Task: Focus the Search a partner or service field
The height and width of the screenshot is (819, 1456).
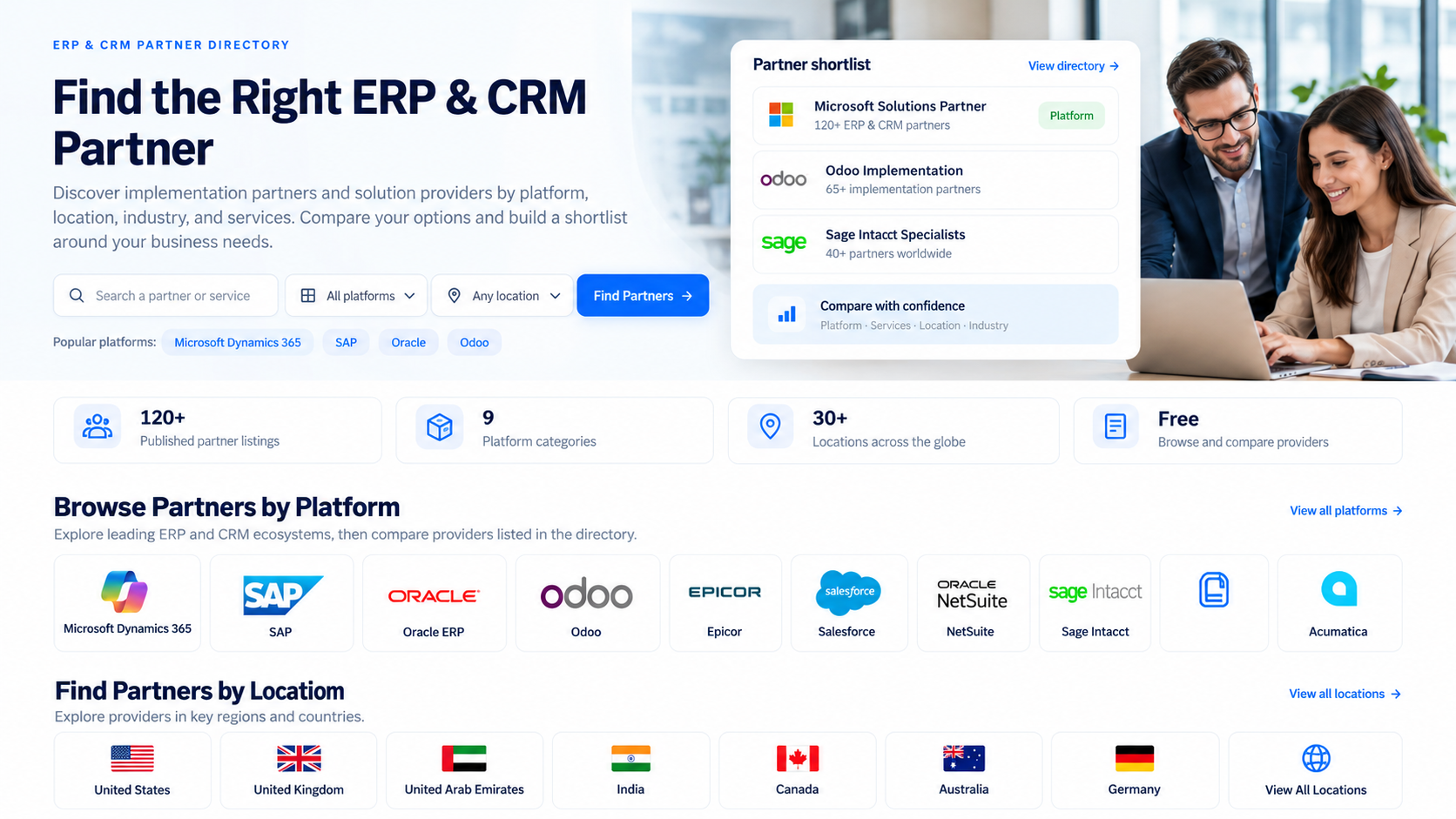Action: tap(165, 296)
